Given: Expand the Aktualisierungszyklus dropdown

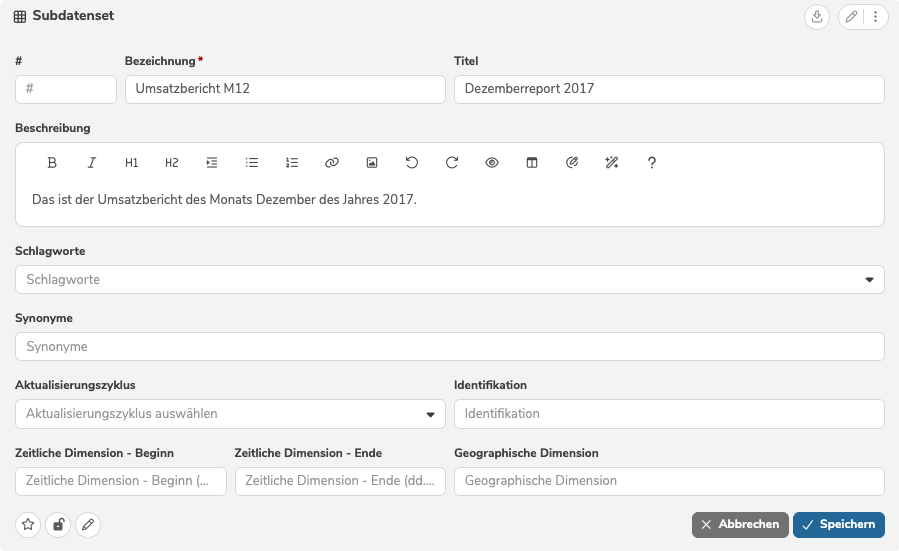Looking at the screenshot, I should pos(430,414).
